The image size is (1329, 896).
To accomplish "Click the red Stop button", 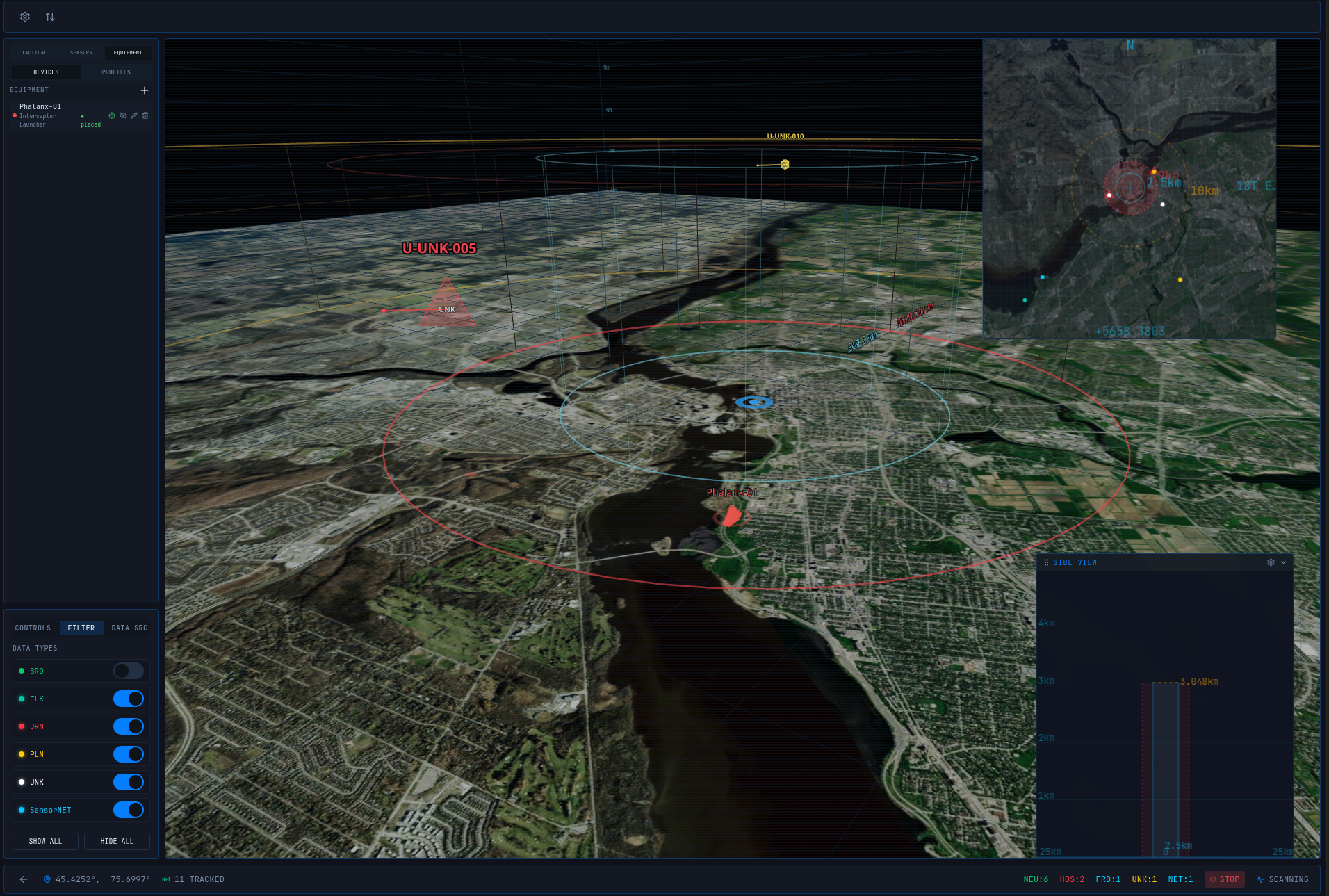I will click(x=1225, y=879).
